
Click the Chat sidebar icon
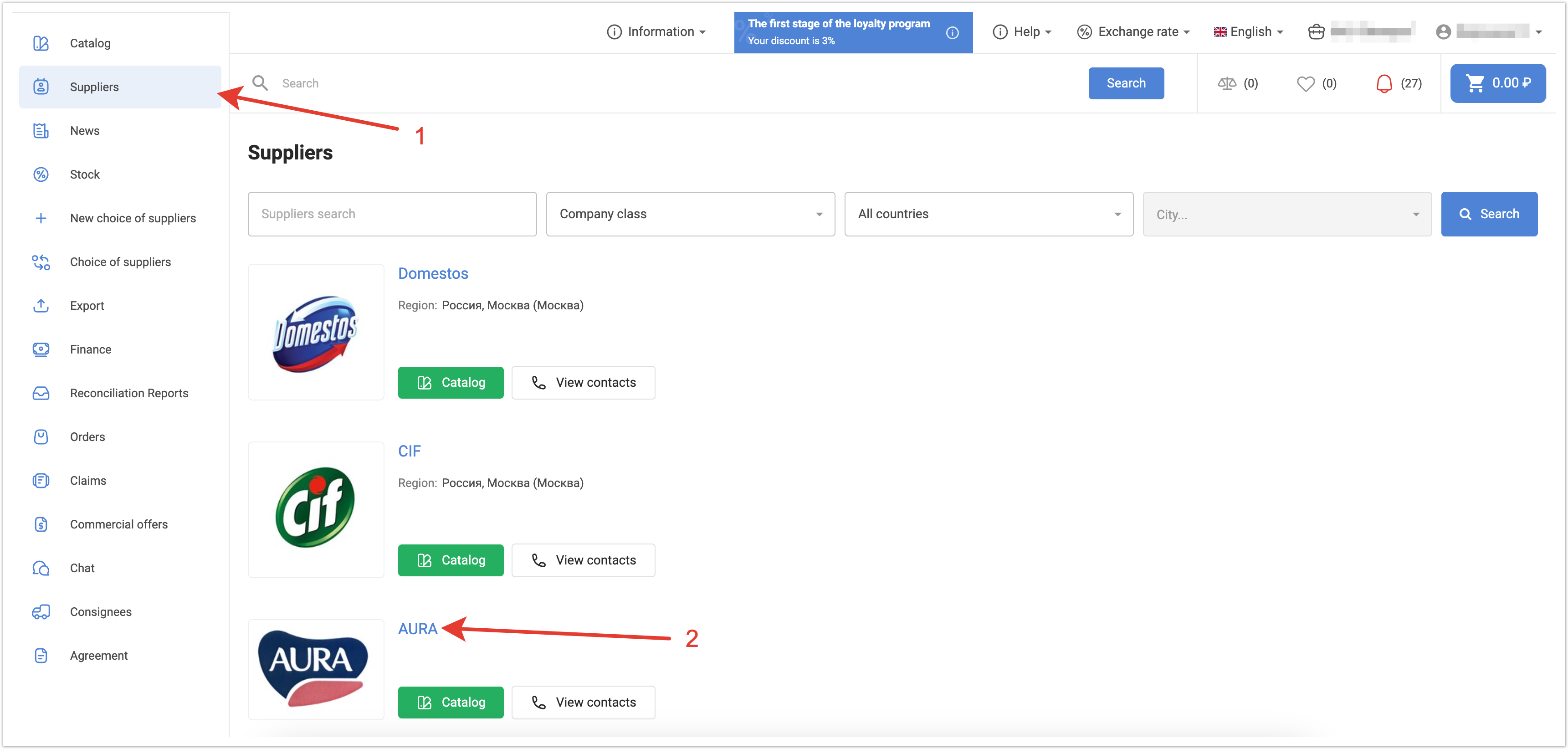tap(41, 568)
